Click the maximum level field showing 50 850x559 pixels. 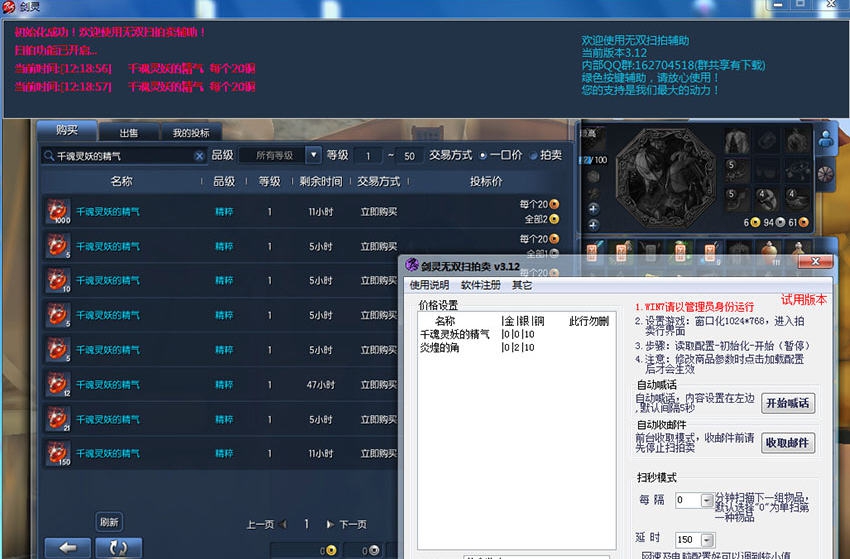409,156
